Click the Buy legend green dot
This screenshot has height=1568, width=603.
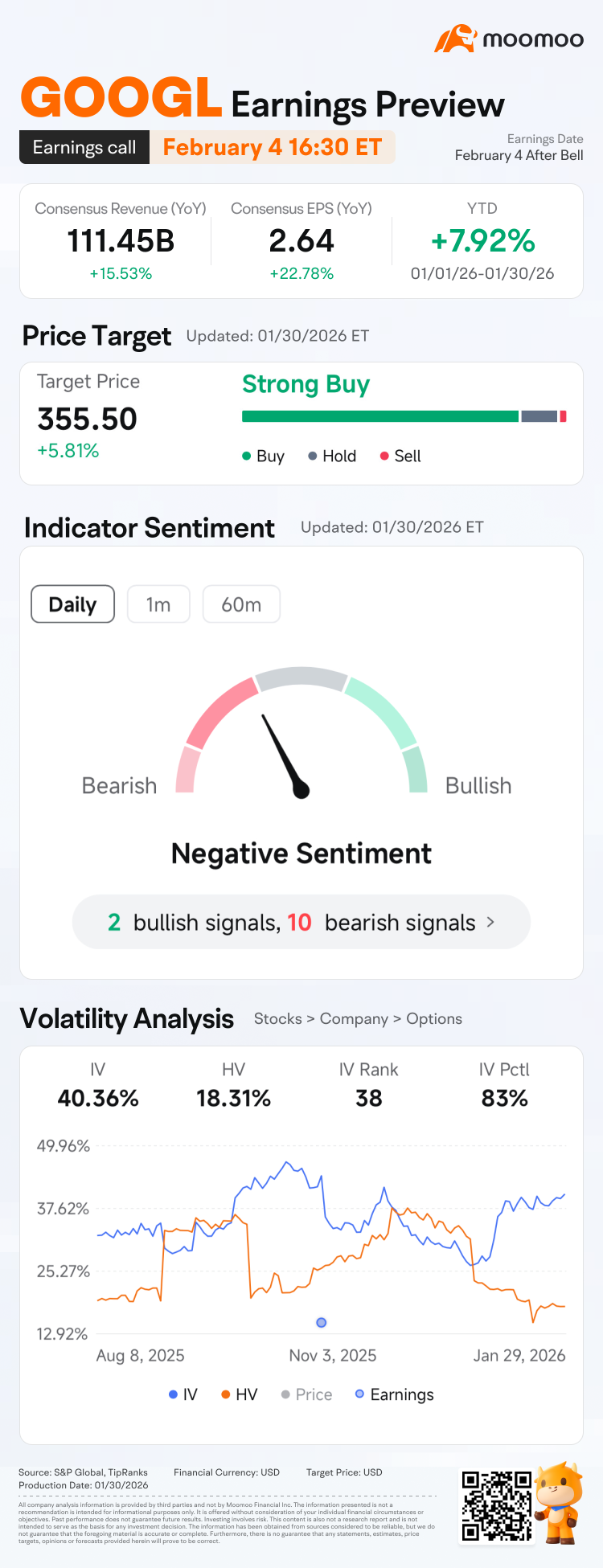(247, 456)
